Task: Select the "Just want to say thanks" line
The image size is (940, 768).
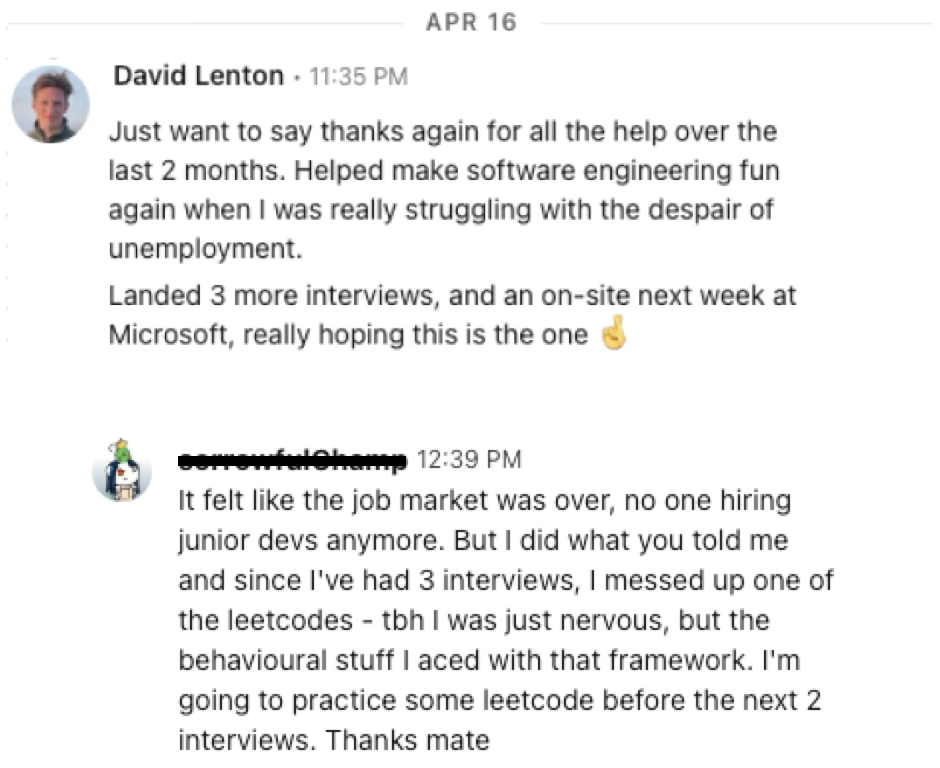Action: [442, 132]
